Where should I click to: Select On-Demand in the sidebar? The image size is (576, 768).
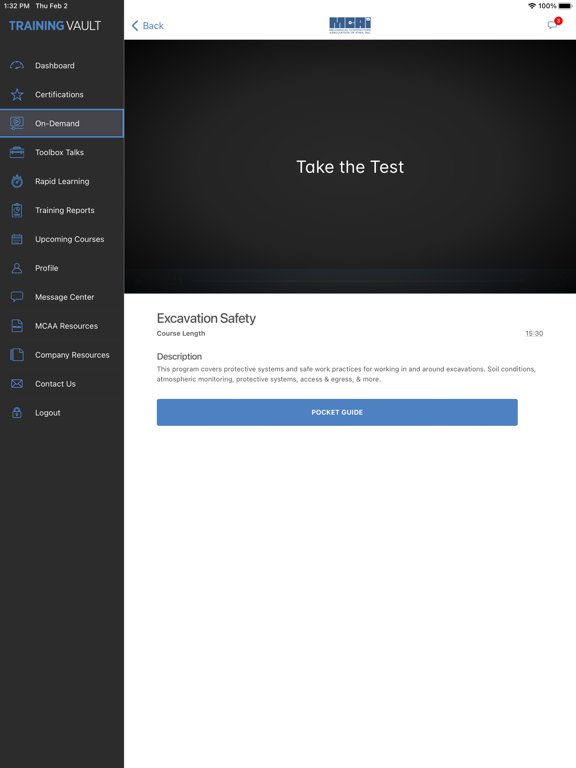click(62, 123)
